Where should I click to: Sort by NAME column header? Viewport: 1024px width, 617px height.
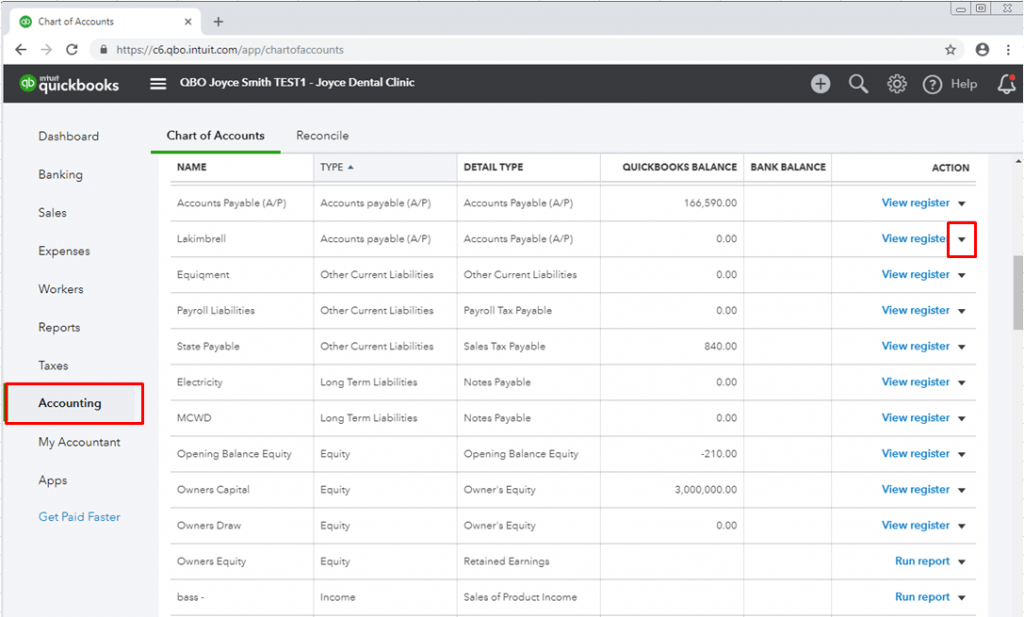[191, 167]
